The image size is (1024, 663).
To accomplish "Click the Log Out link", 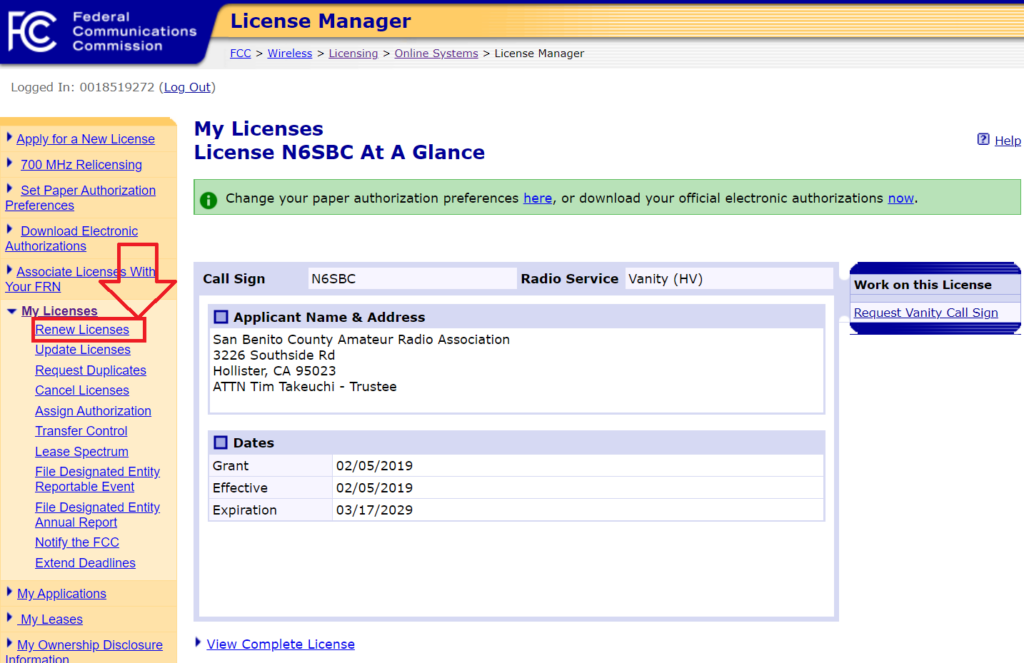I will coord(187,88).
